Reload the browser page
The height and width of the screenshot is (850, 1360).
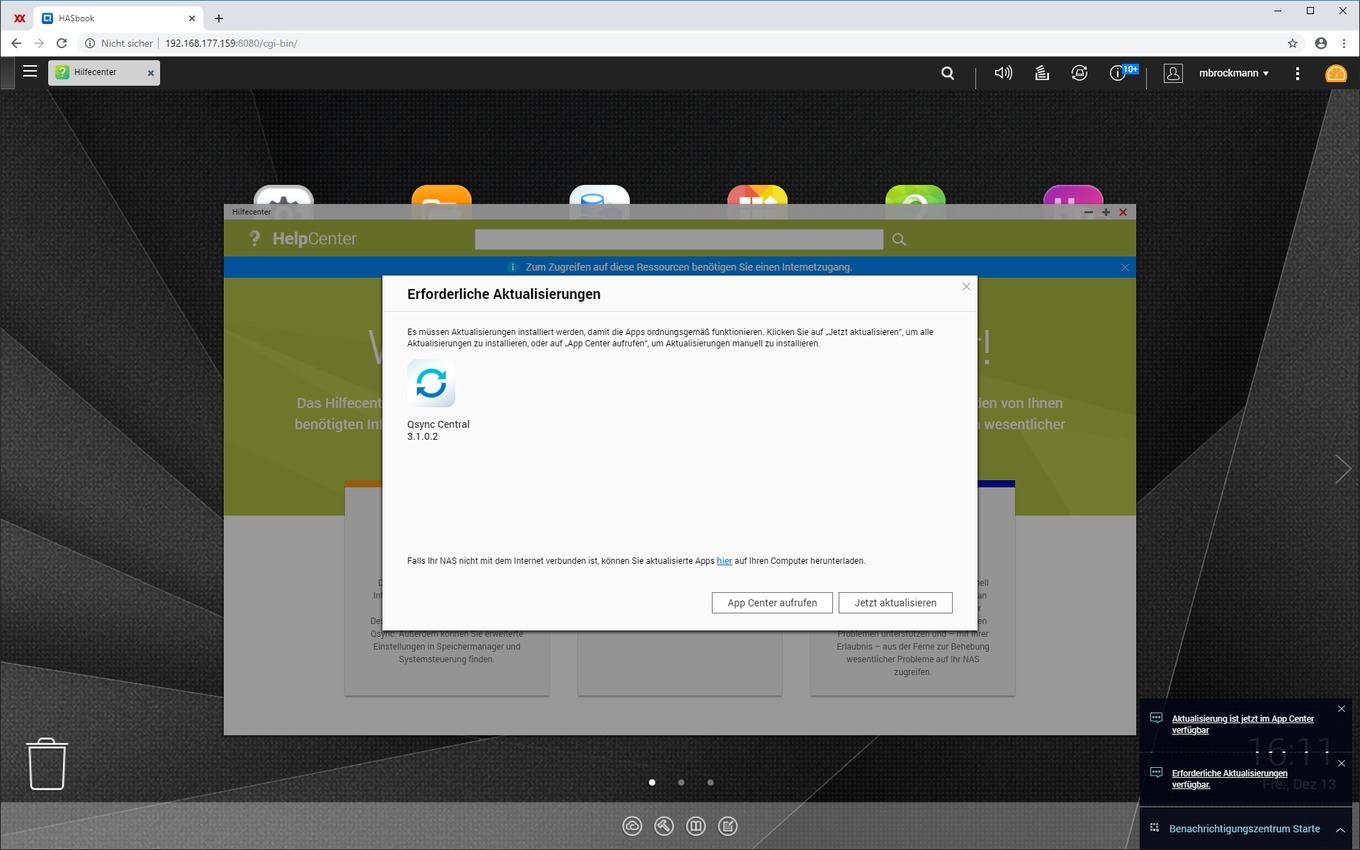coord(61,43)
